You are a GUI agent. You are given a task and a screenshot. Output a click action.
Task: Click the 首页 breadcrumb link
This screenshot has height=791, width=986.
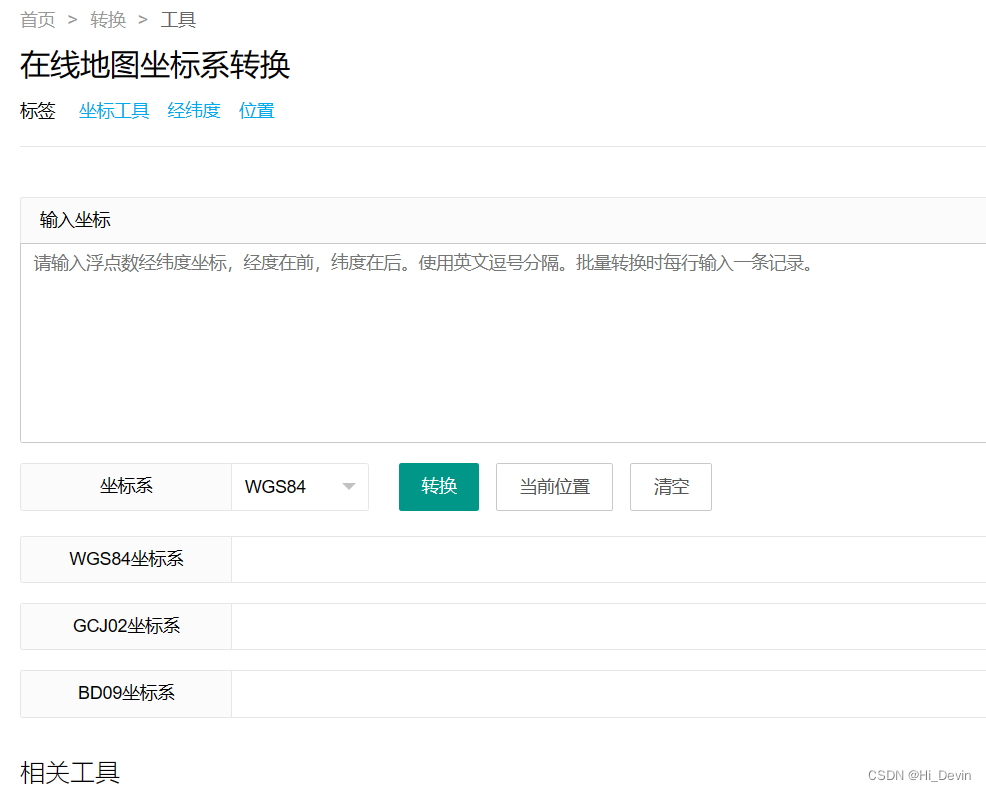(x=38, y=20)
